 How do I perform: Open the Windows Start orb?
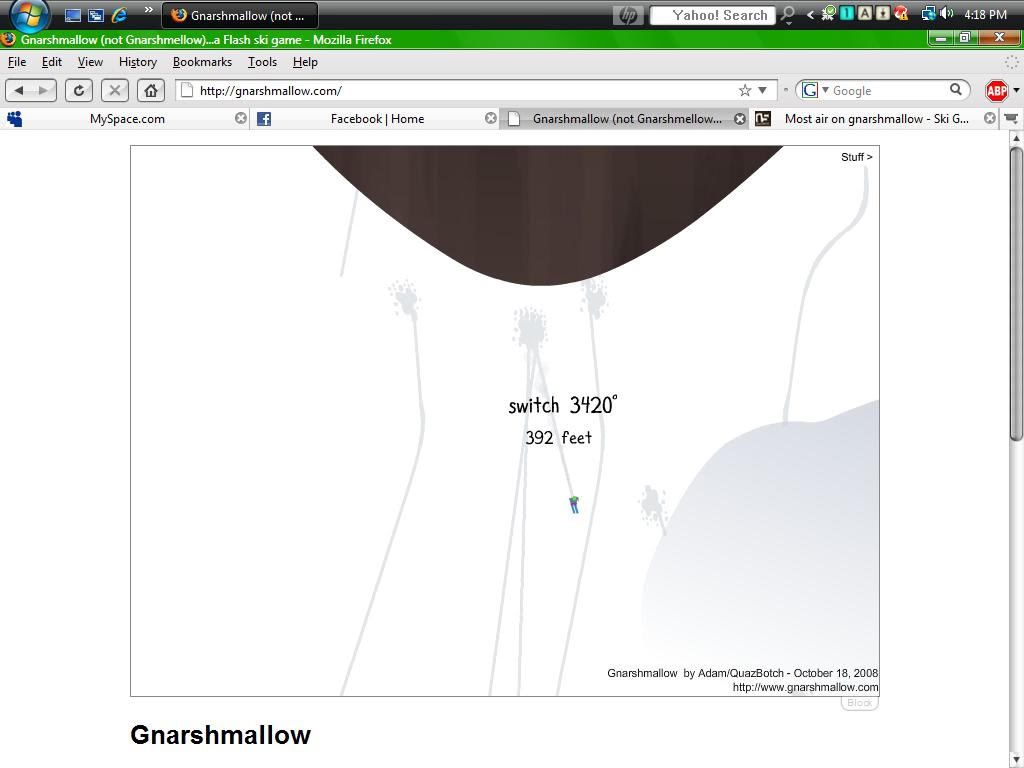point(28,15)
